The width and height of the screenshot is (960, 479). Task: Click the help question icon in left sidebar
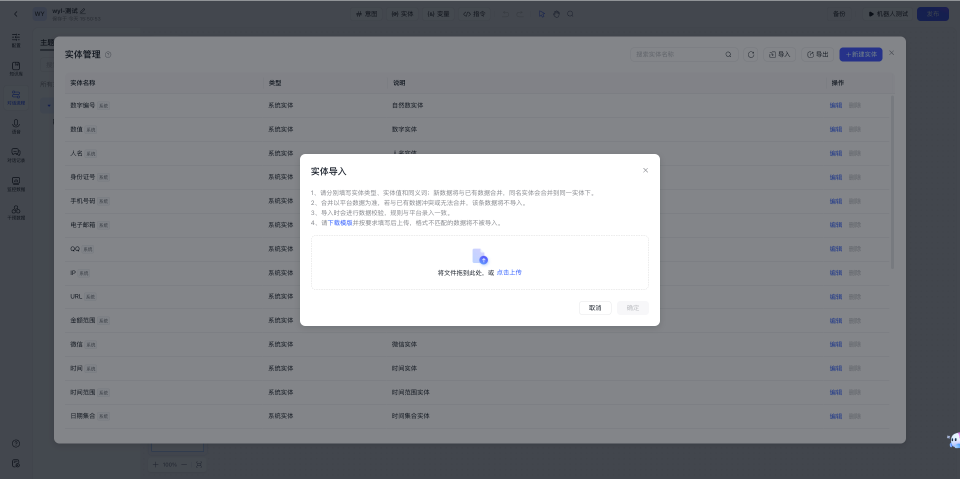click(x=16, y=443)
